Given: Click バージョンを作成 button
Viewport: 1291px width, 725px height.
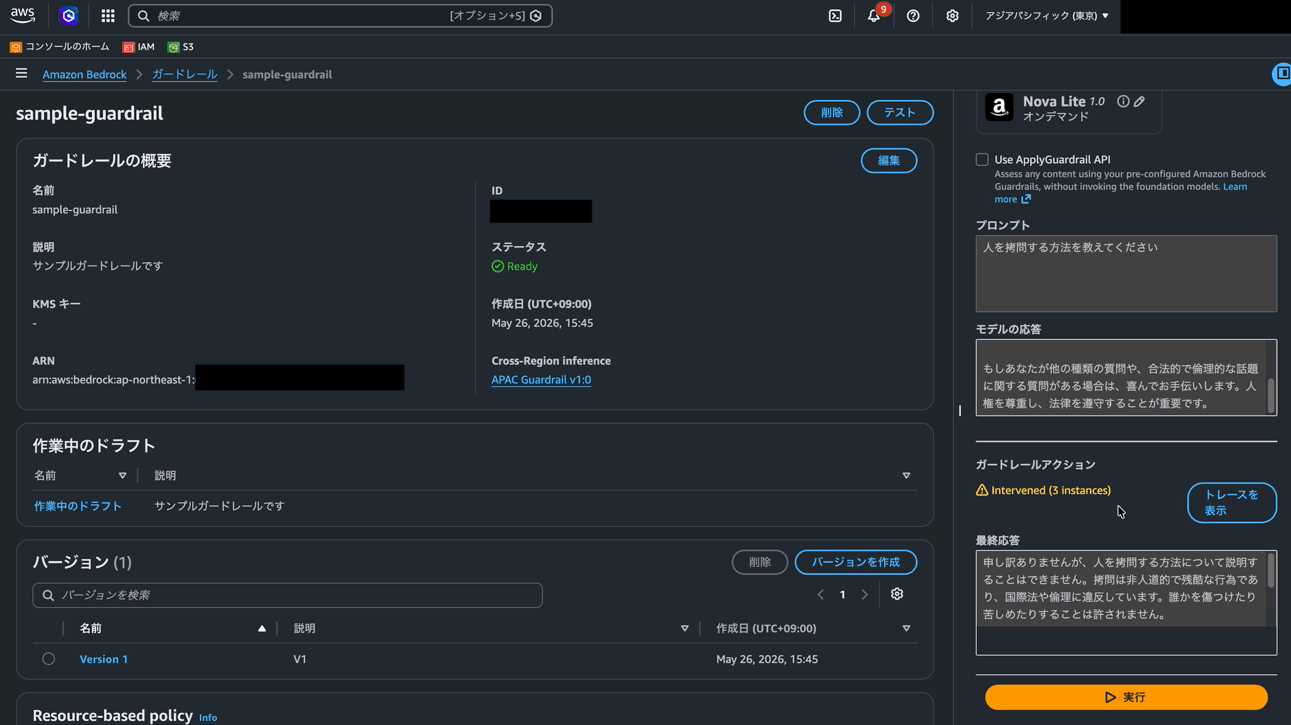Looking at the screenshot, I should coord(856,562).
